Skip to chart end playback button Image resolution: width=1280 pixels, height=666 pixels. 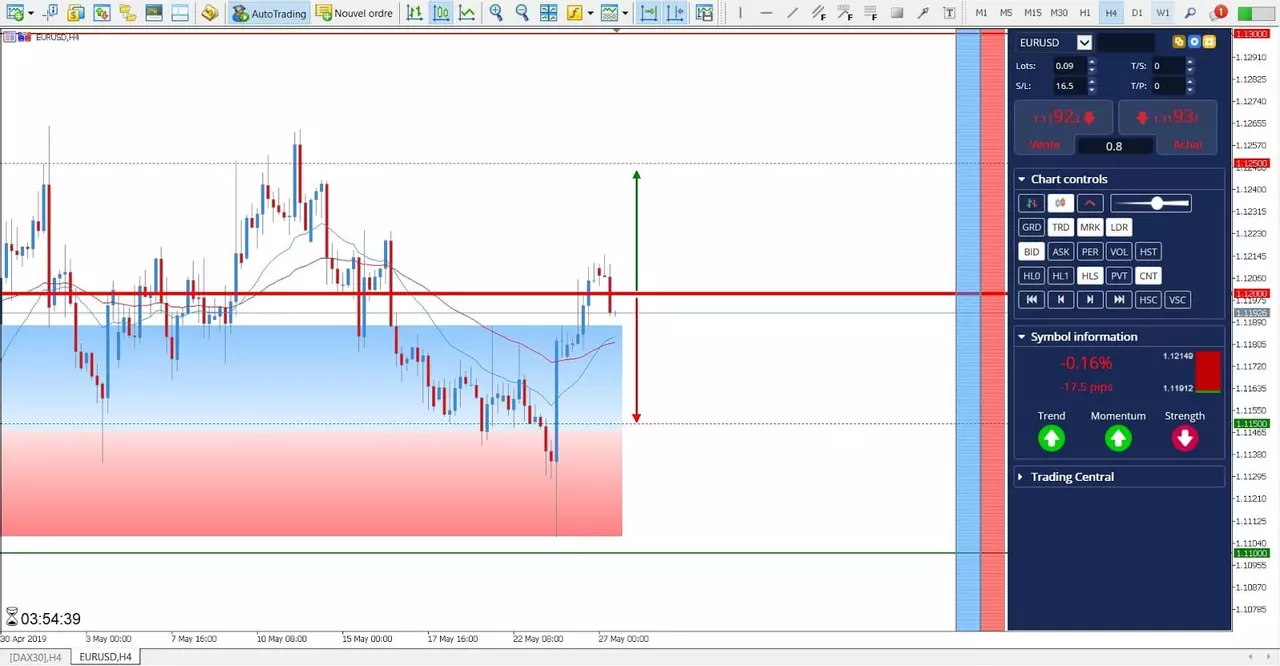(x=1119, y=299)
